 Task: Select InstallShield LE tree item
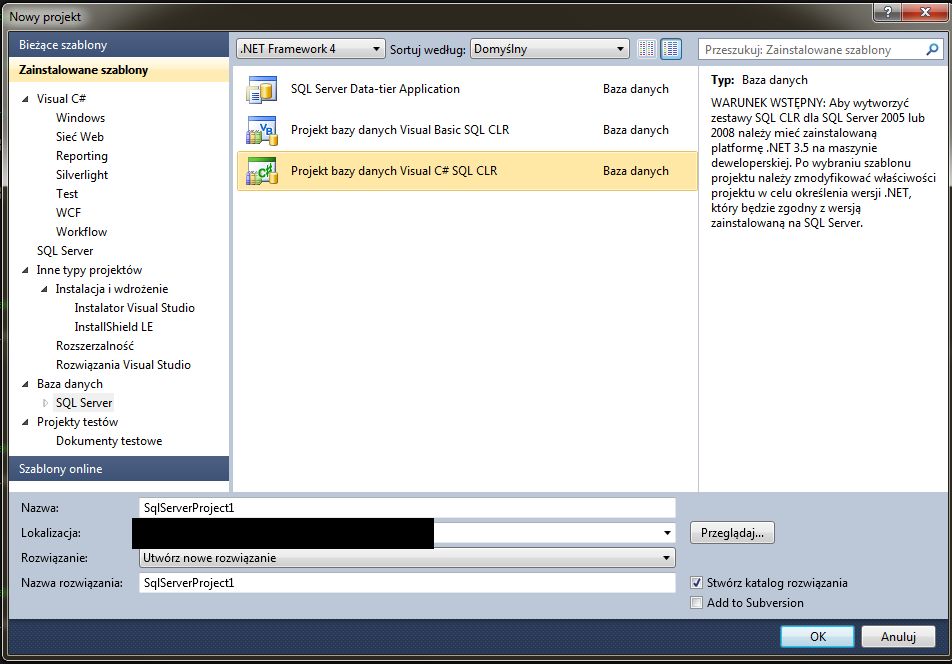pyautogui.click(x=114, y=327)
